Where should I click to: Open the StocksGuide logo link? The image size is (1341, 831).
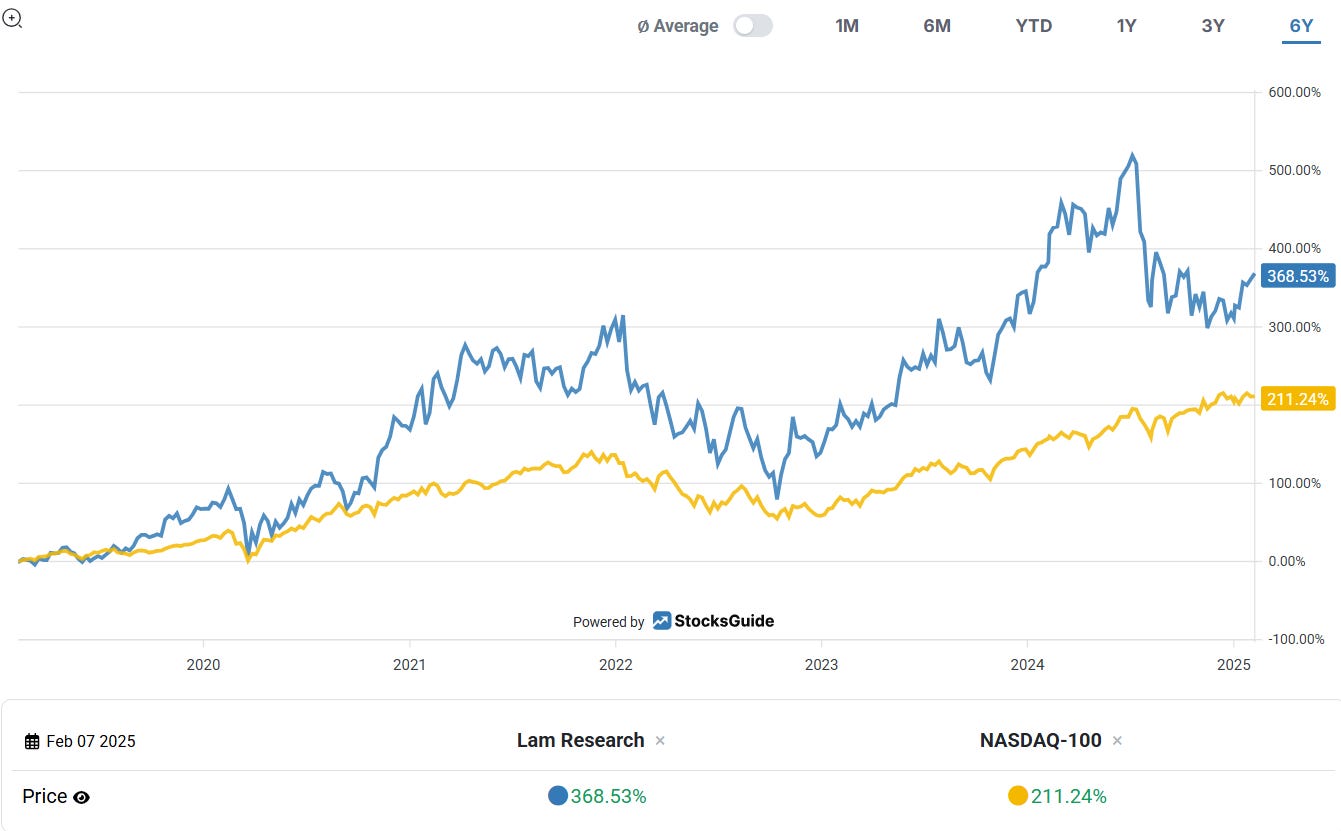(714, 621)
